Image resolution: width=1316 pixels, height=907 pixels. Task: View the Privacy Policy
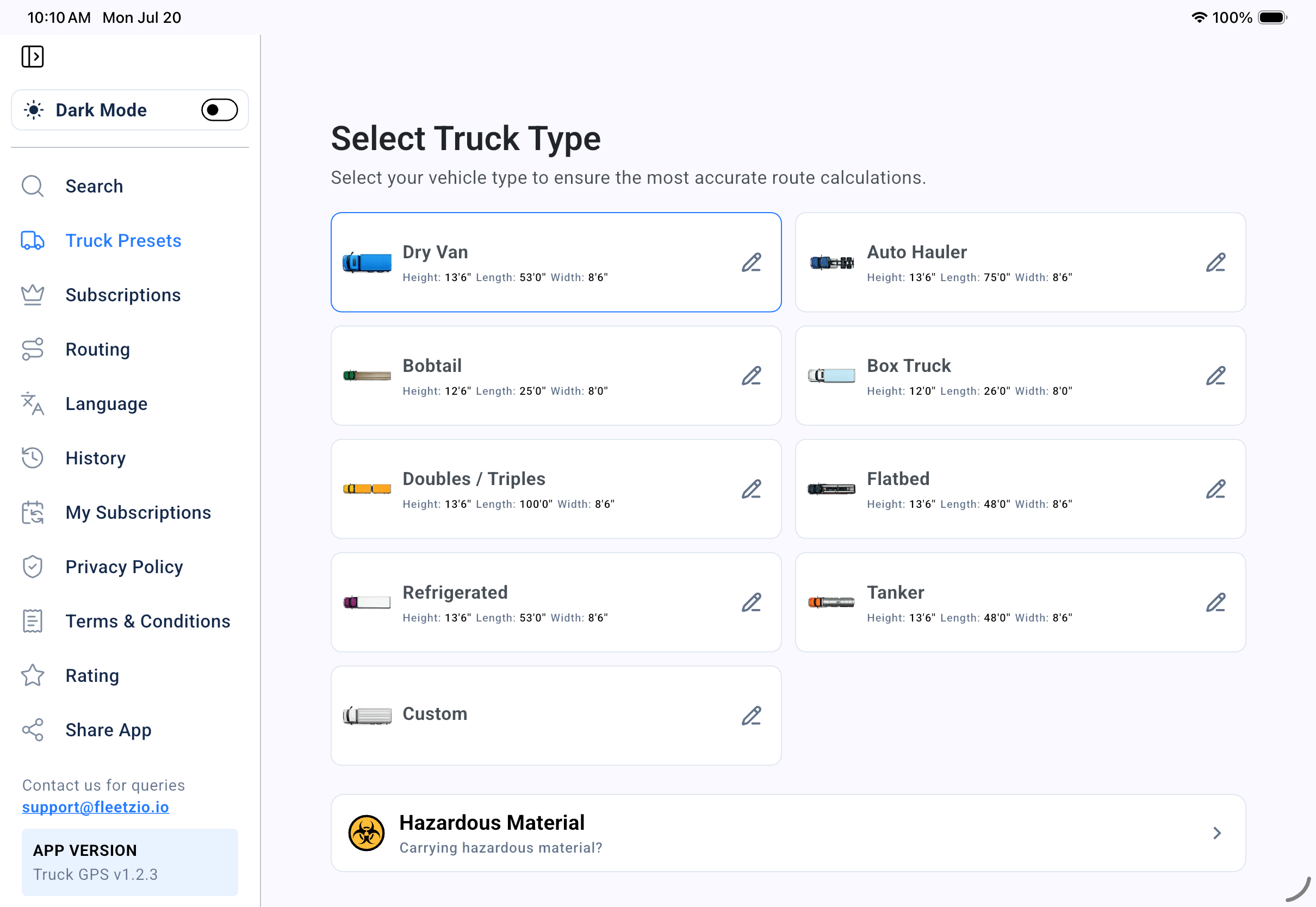tap(129, 567)
